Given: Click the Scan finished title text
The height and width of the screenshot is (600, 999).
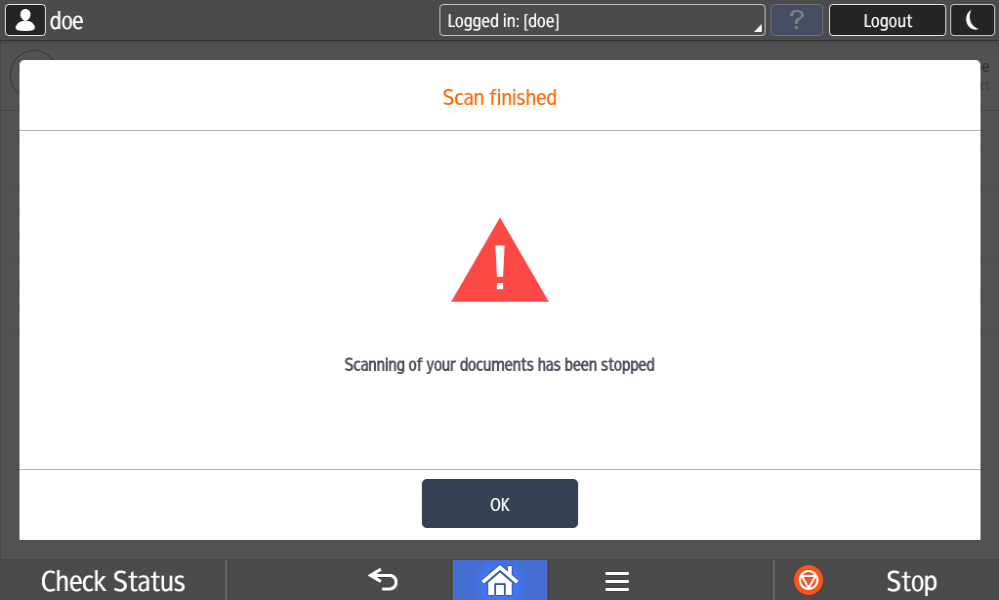Looking at the screenshot, I should (500, 97).
